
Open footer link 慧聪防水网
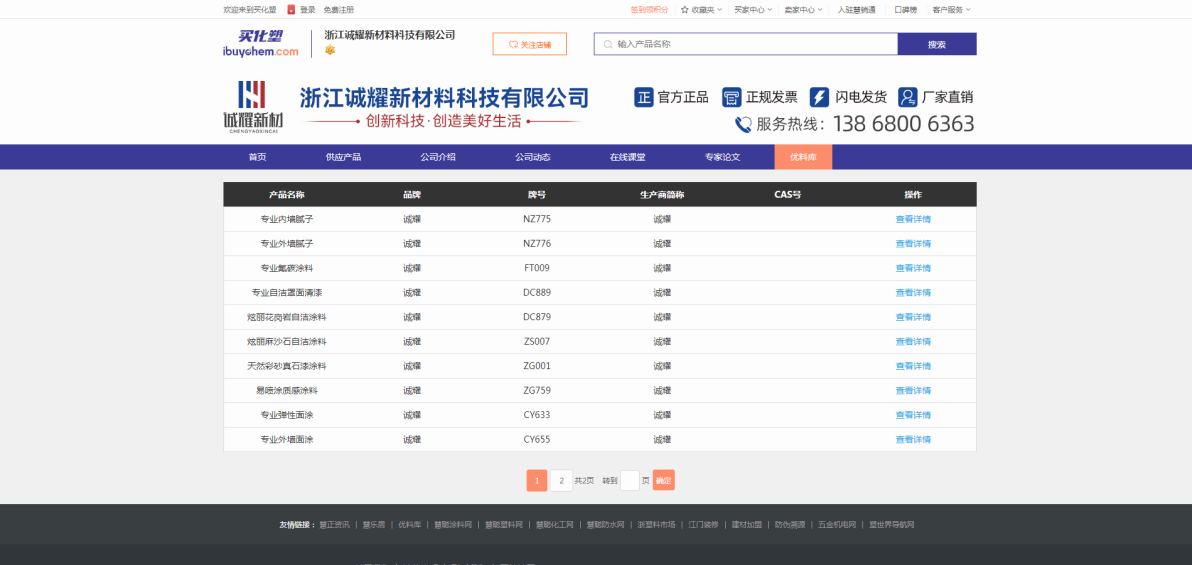tap(605, 525)
